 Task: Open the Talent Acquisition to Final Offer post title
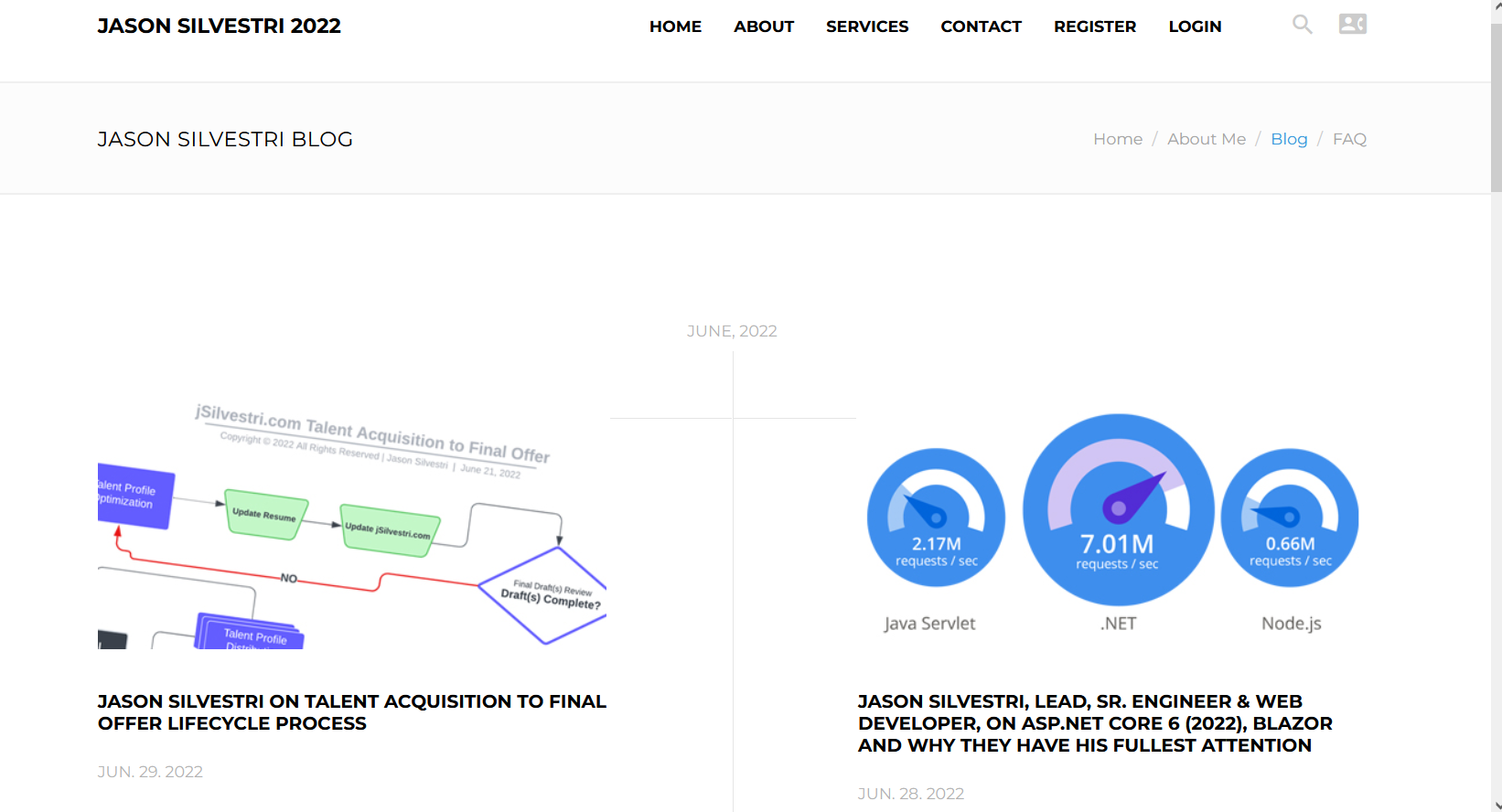(352, 712)
